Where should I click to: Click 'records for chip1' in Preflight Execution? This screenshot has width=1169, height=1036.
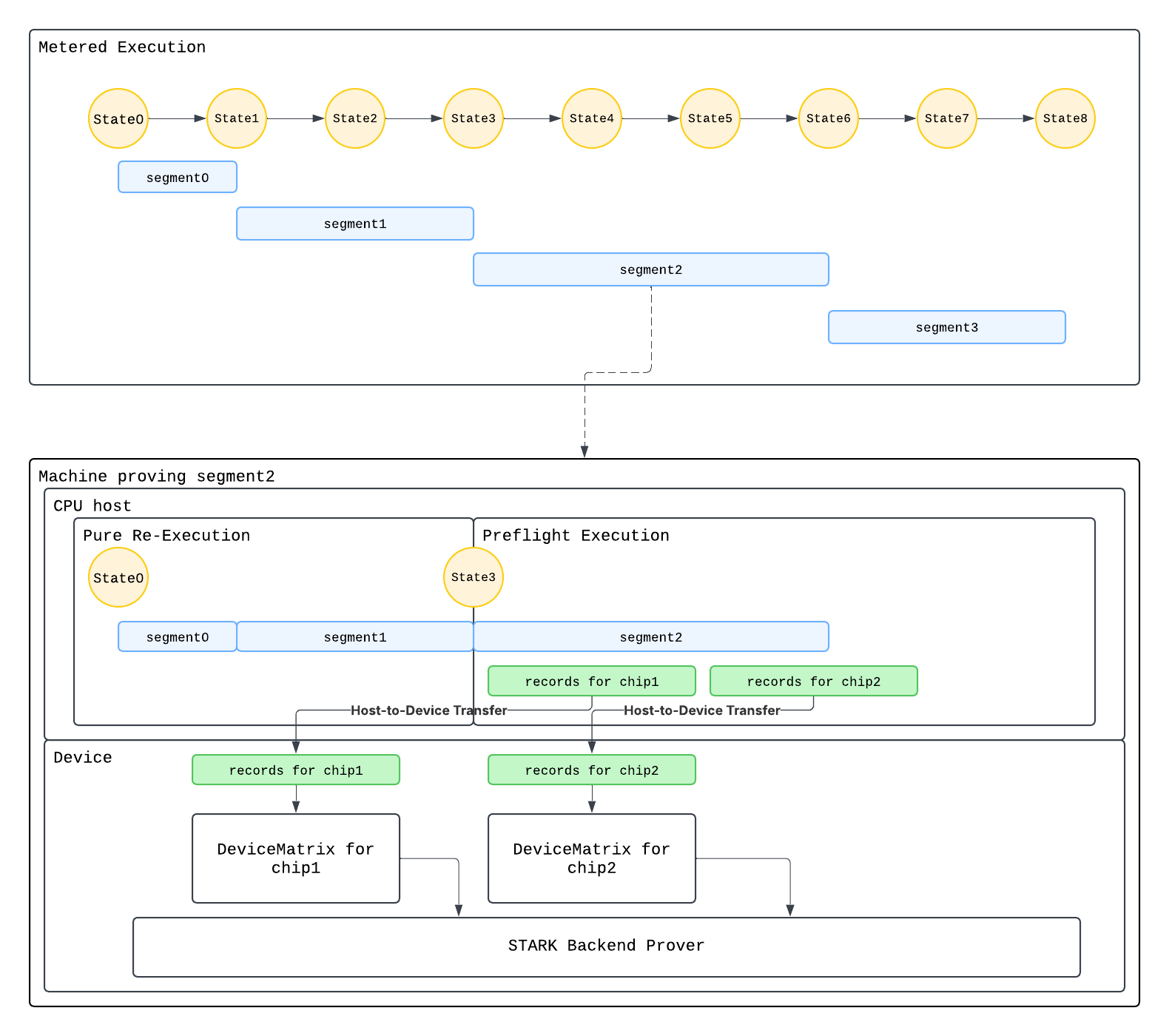[592, 681]
